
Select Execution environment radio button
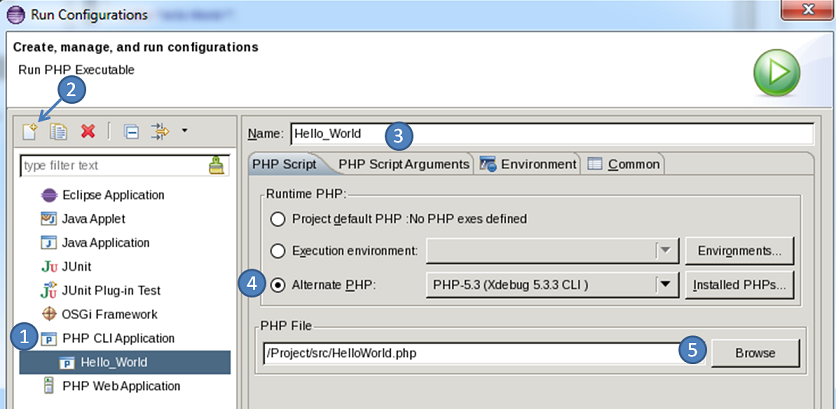tap(278, 251)
